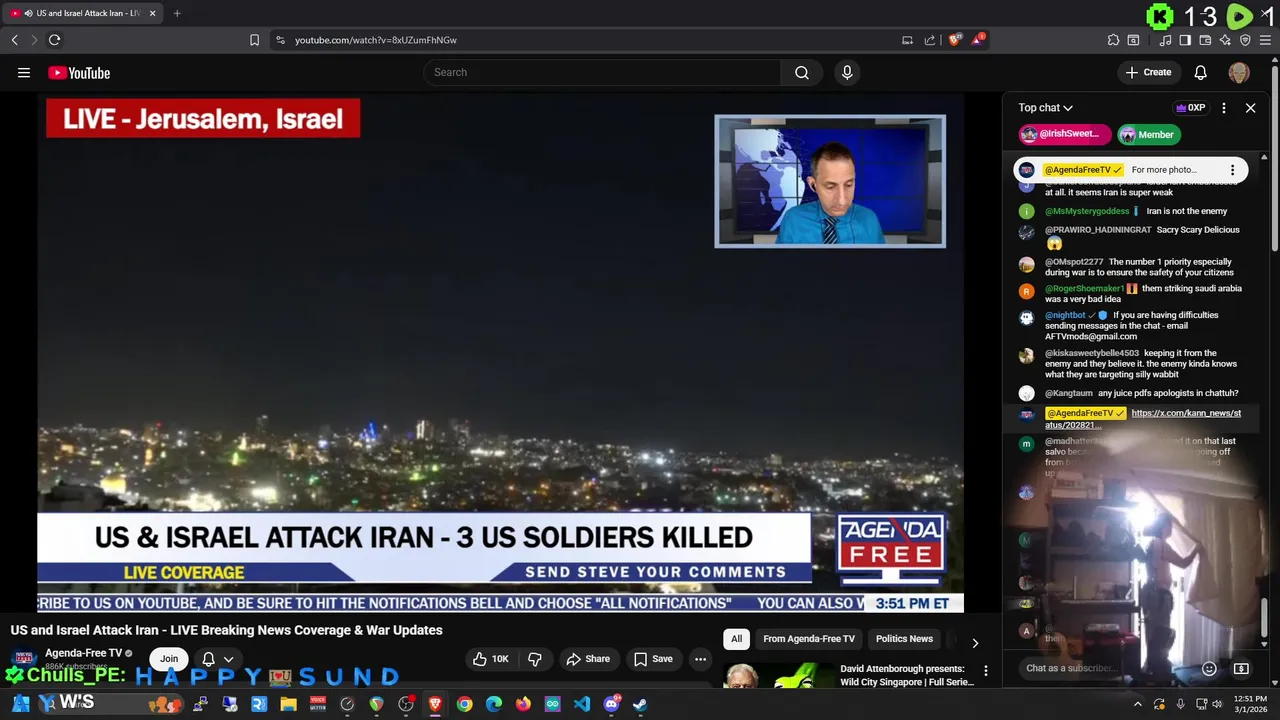Open Brave VPN shield icon

pyautogui.click(x=1245, y=40)
